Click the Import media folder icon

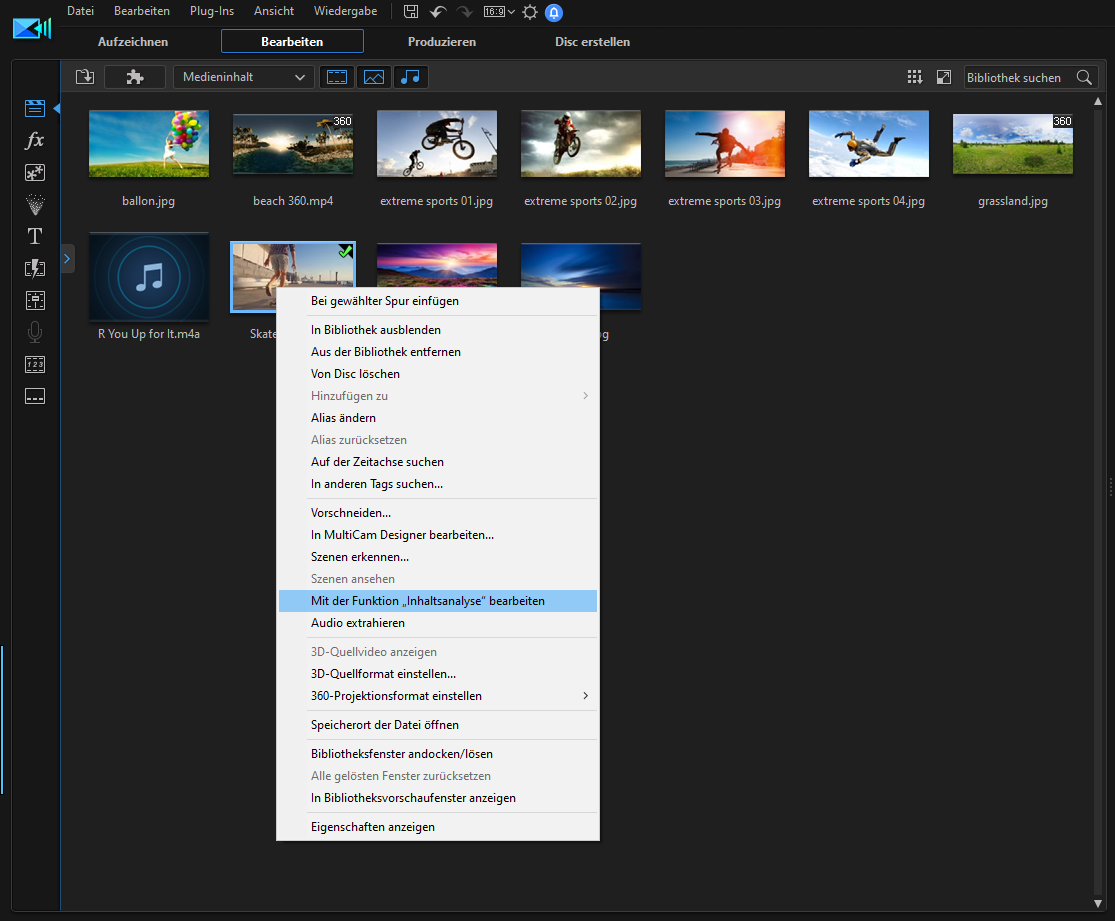[x=85, y=77]
